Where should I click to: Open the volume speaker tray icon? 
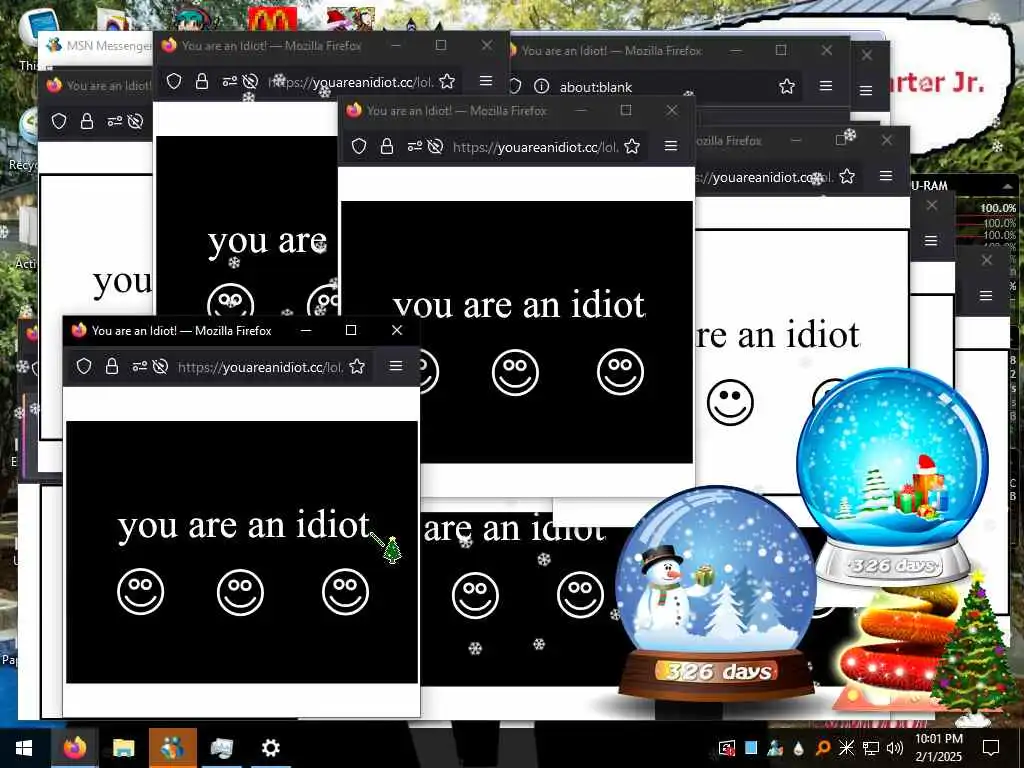895,748
